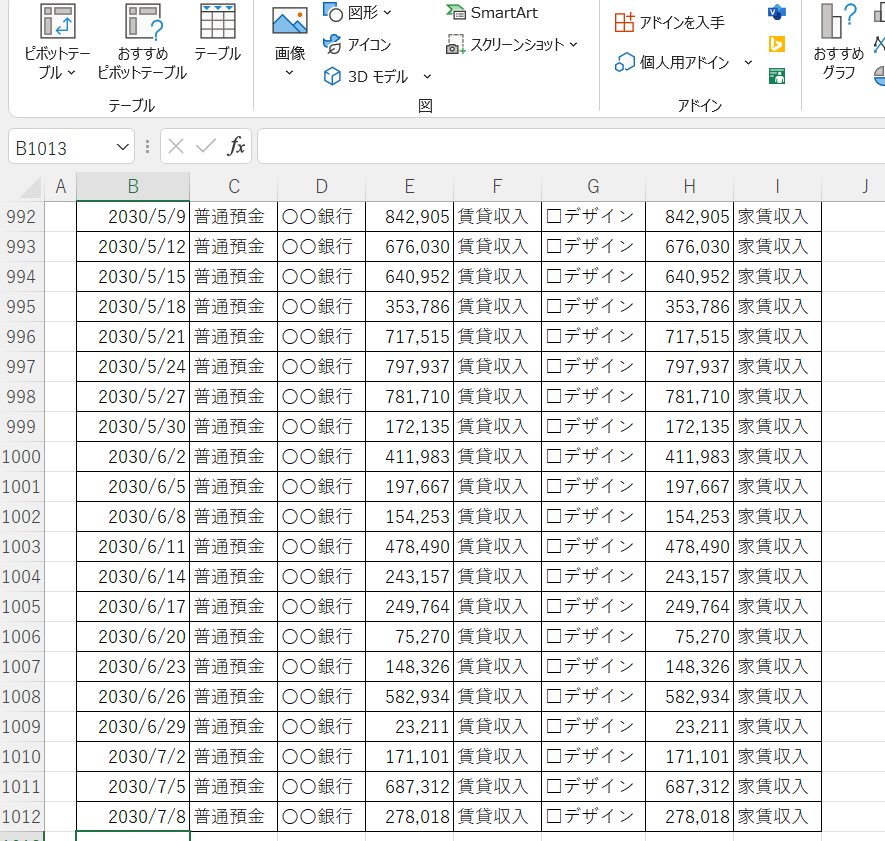Viewport: 885px width, 841px height.
Task: Insert a Table using the テーブル icon
Action: 217,22
